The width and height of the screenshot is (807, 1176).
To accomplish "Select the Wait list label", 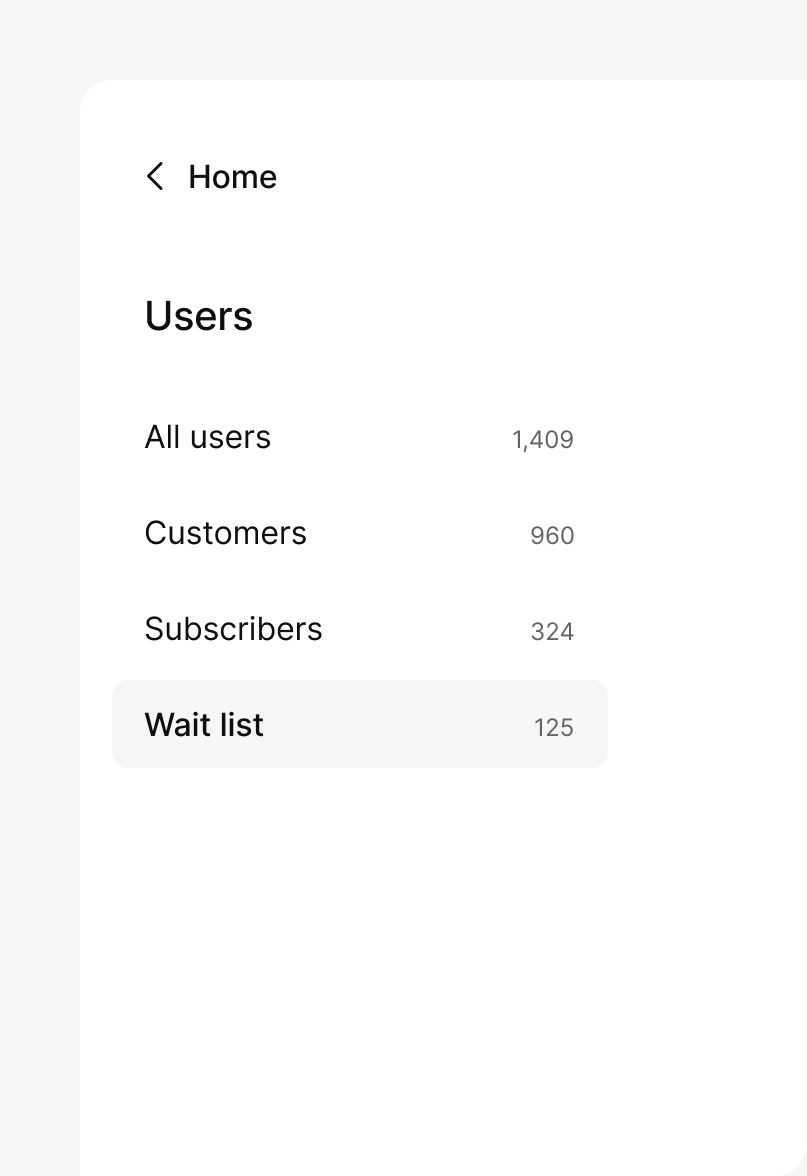I will [204, 725].
